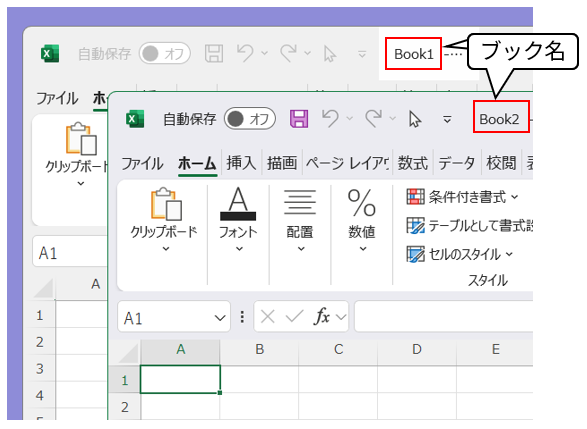
Task: Switch to the 描画 tab
Action: [282, 164]
